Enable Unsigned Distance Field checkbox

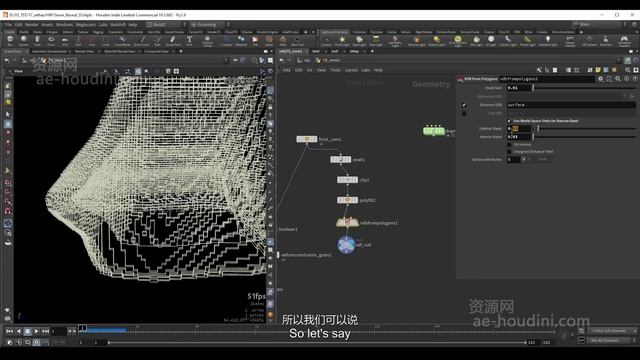click(509, 151)
